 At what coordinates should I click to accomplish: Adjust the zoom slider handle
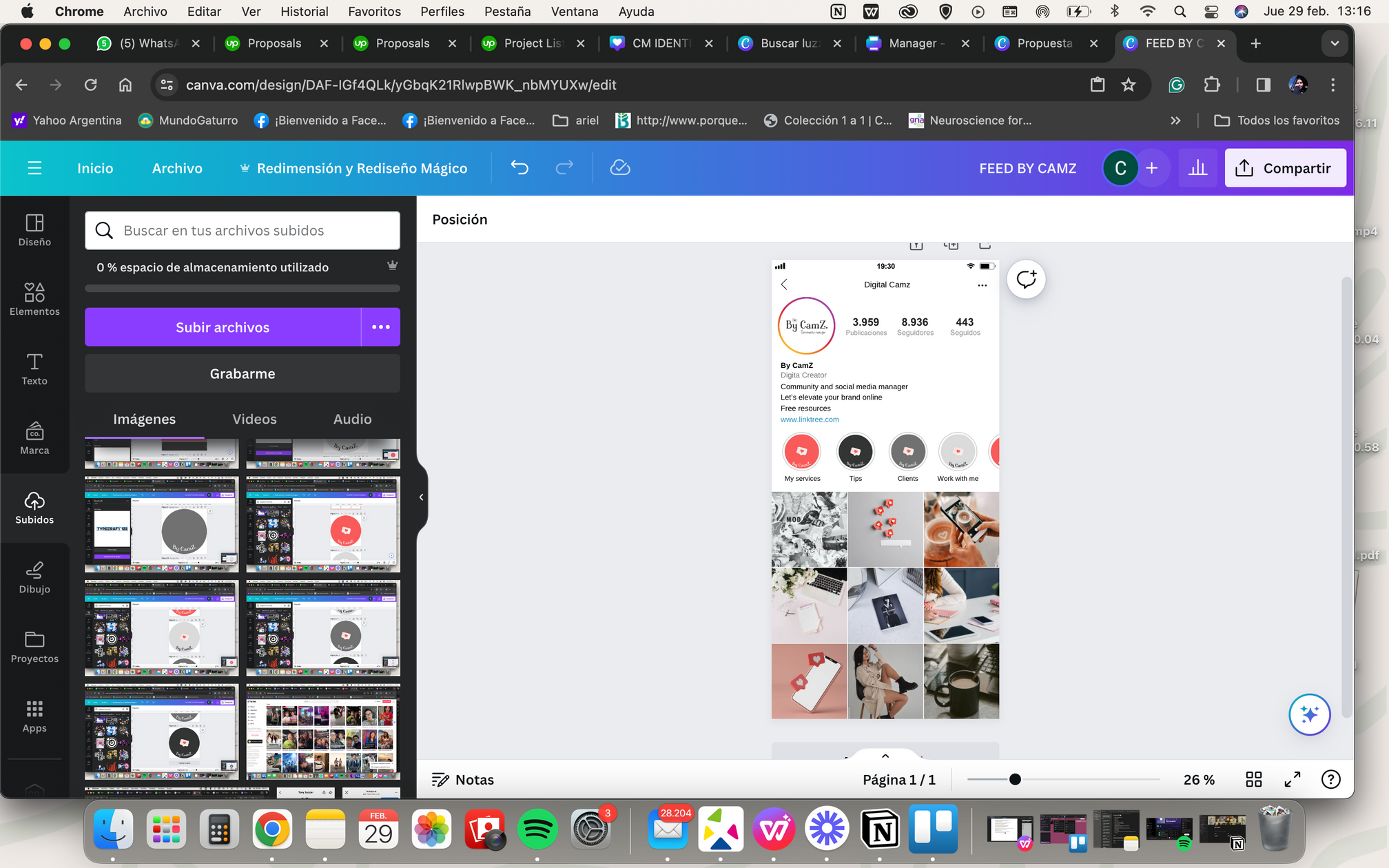click(1014, 779)
